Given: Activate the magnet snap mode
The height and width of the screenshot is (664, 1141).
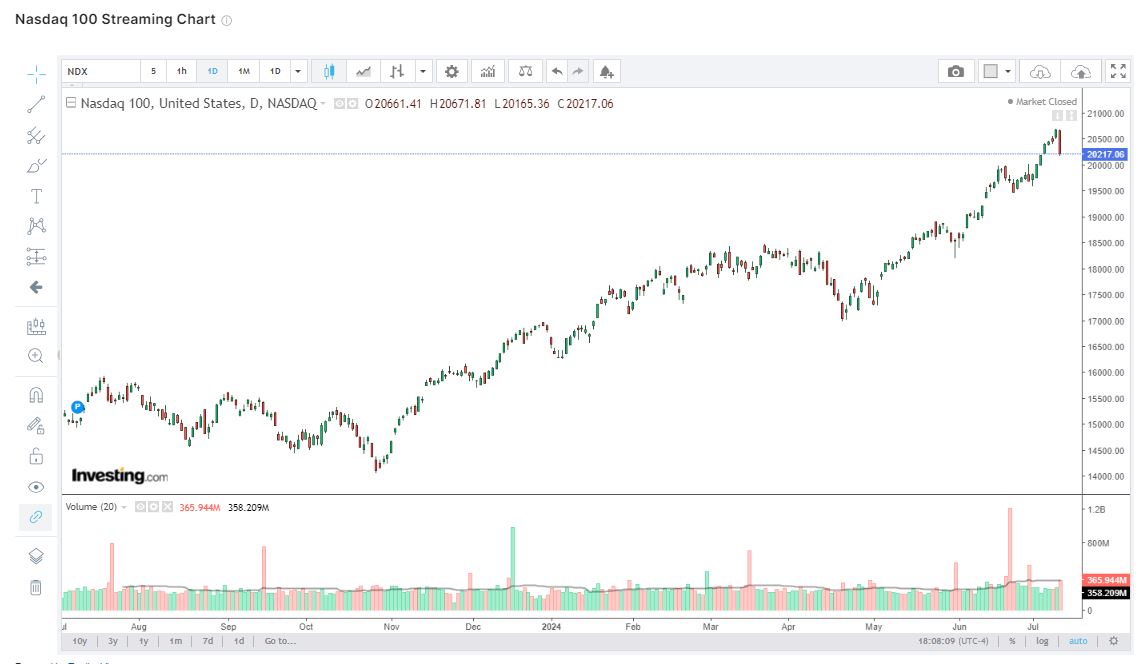Looking at the screenshot, I should point(36,395).
